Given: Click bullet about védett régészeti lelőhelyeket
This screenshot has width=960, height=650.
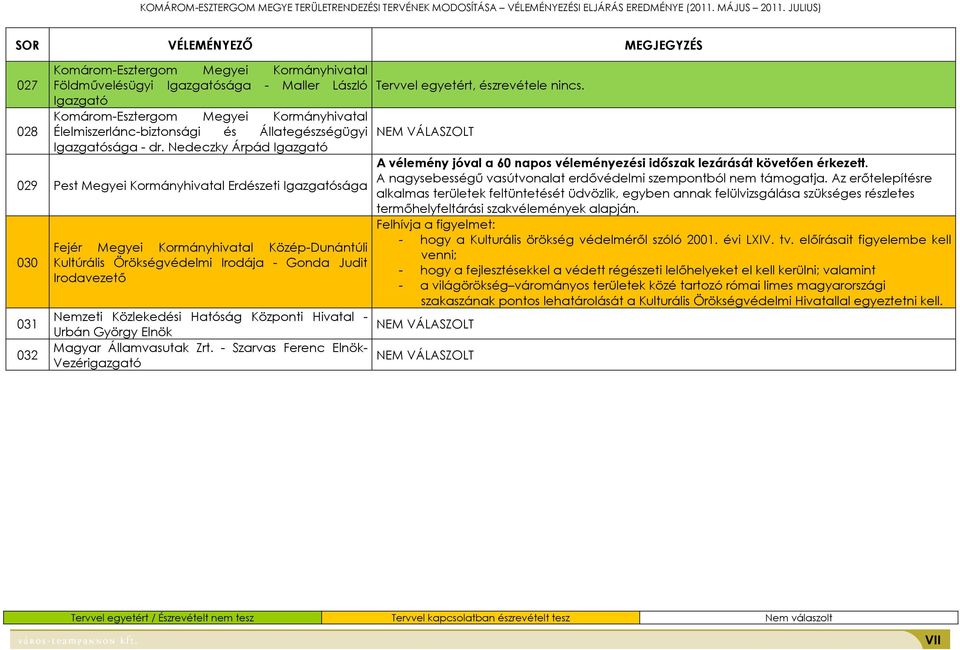Looking at the screenshot, I should coord(637,270).
